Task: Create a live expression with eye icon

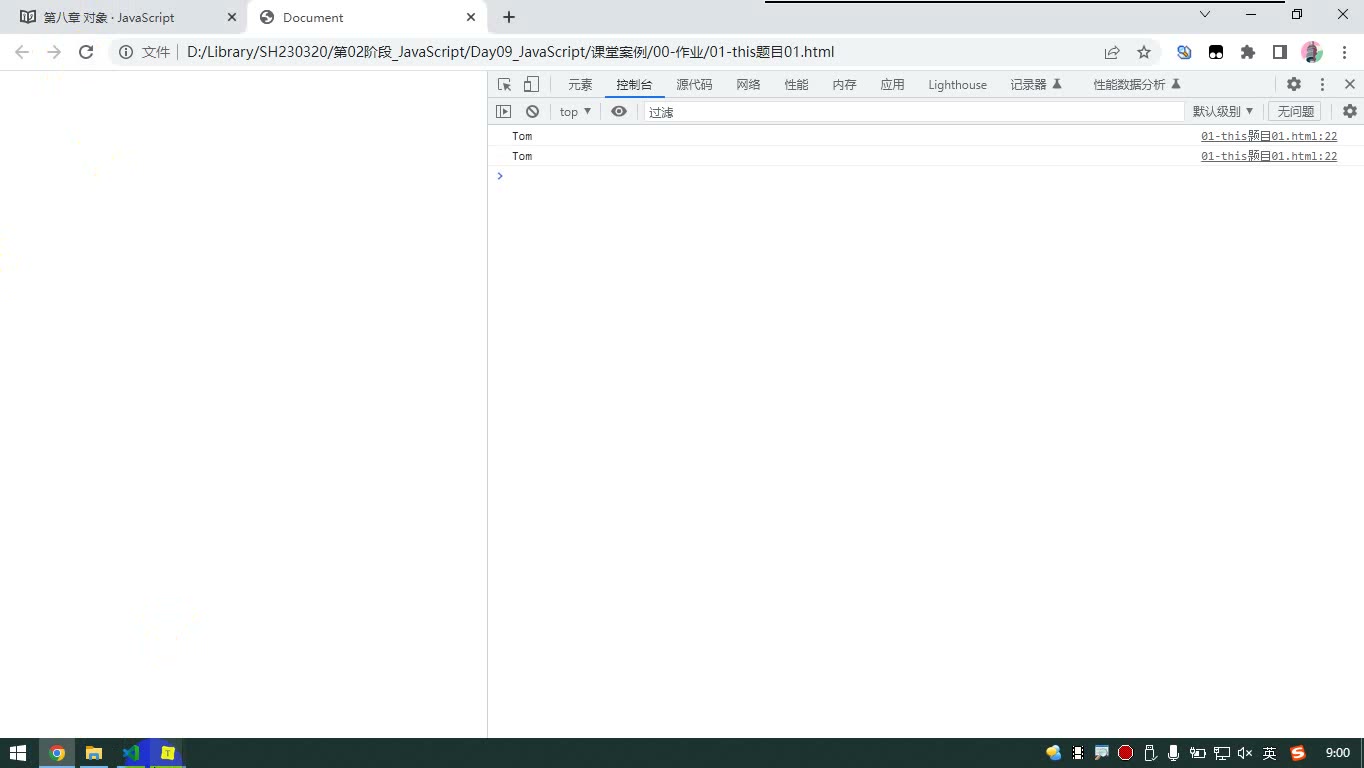Action: (x=619, y=112)
